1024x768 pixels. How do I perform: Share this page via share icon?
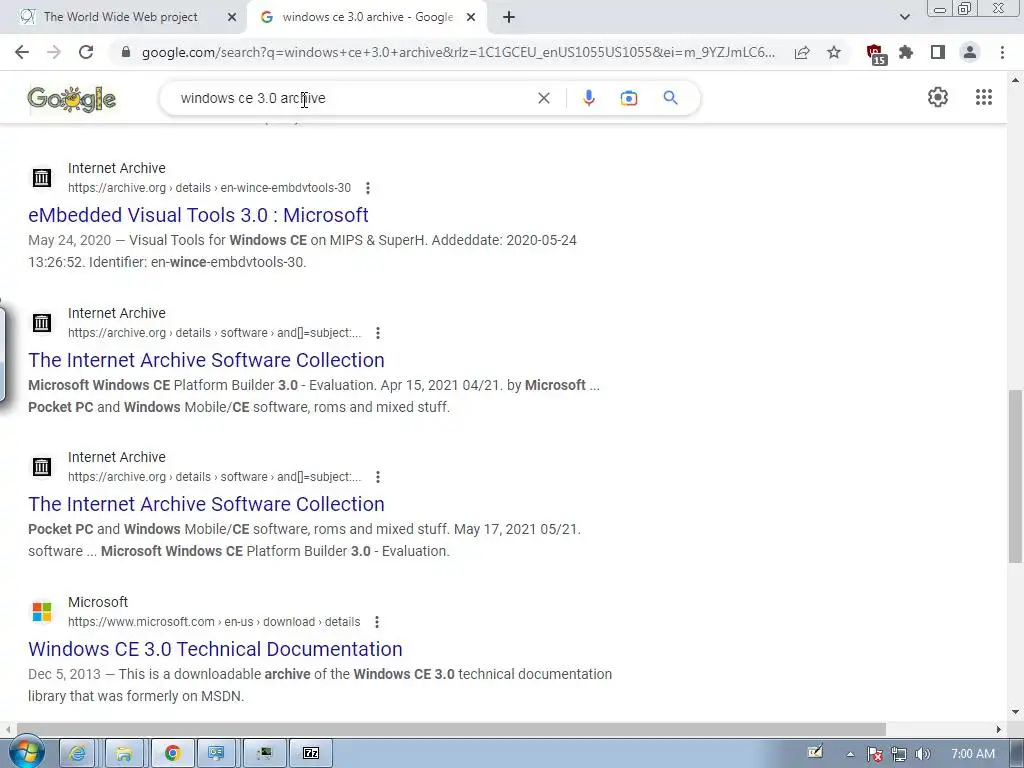click(802, 52)
